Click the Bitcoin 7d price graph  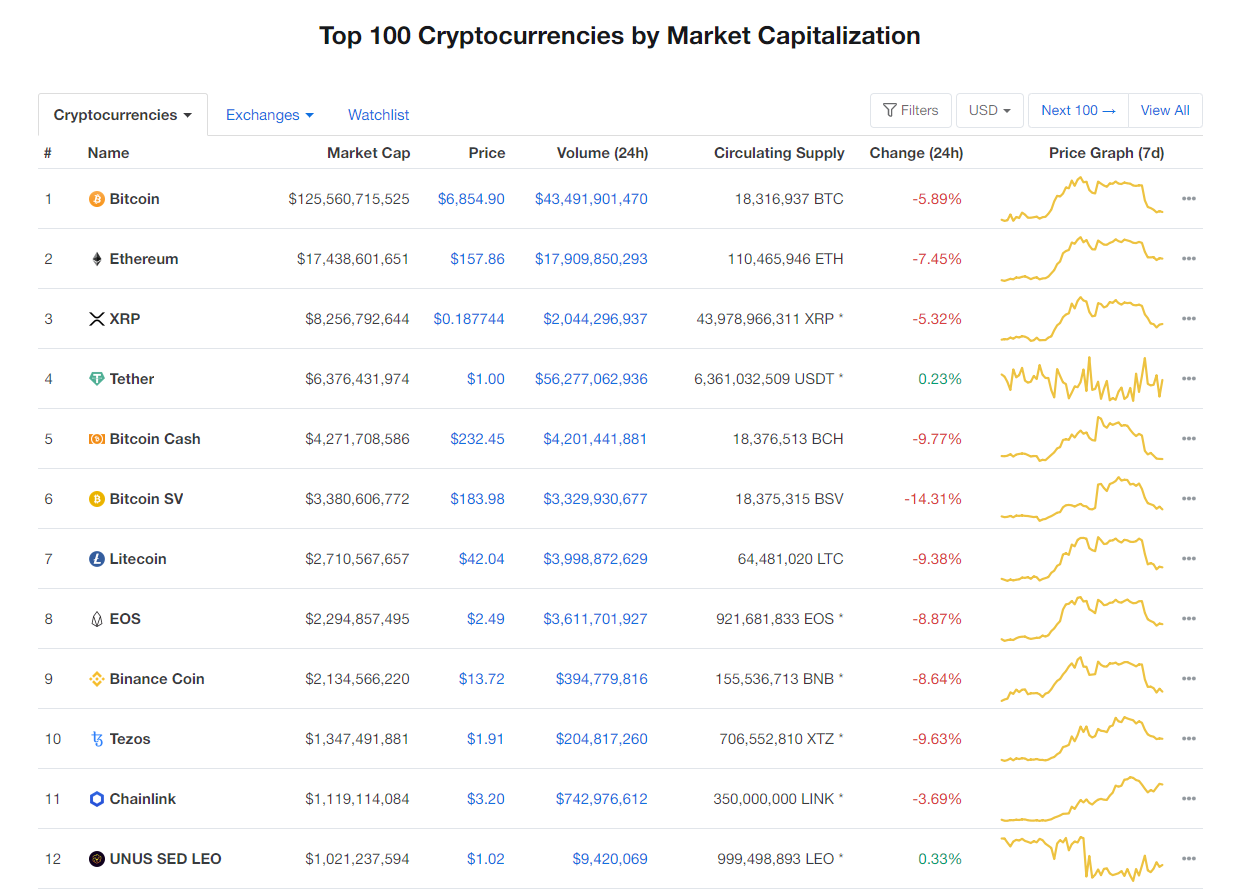(1082, 199)
